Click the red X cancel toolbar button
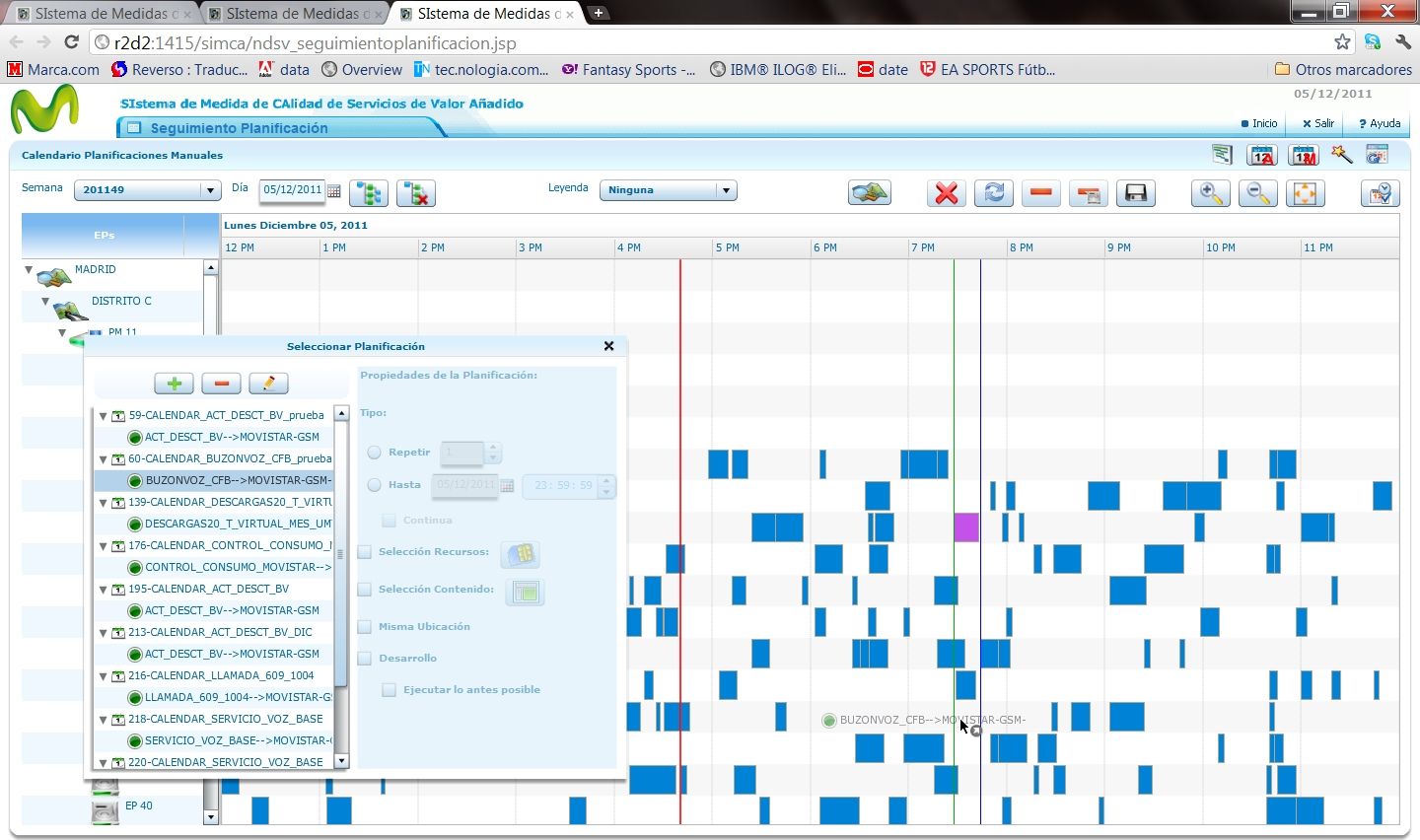Screen dimensions: 1420x840 coord(946,193)
